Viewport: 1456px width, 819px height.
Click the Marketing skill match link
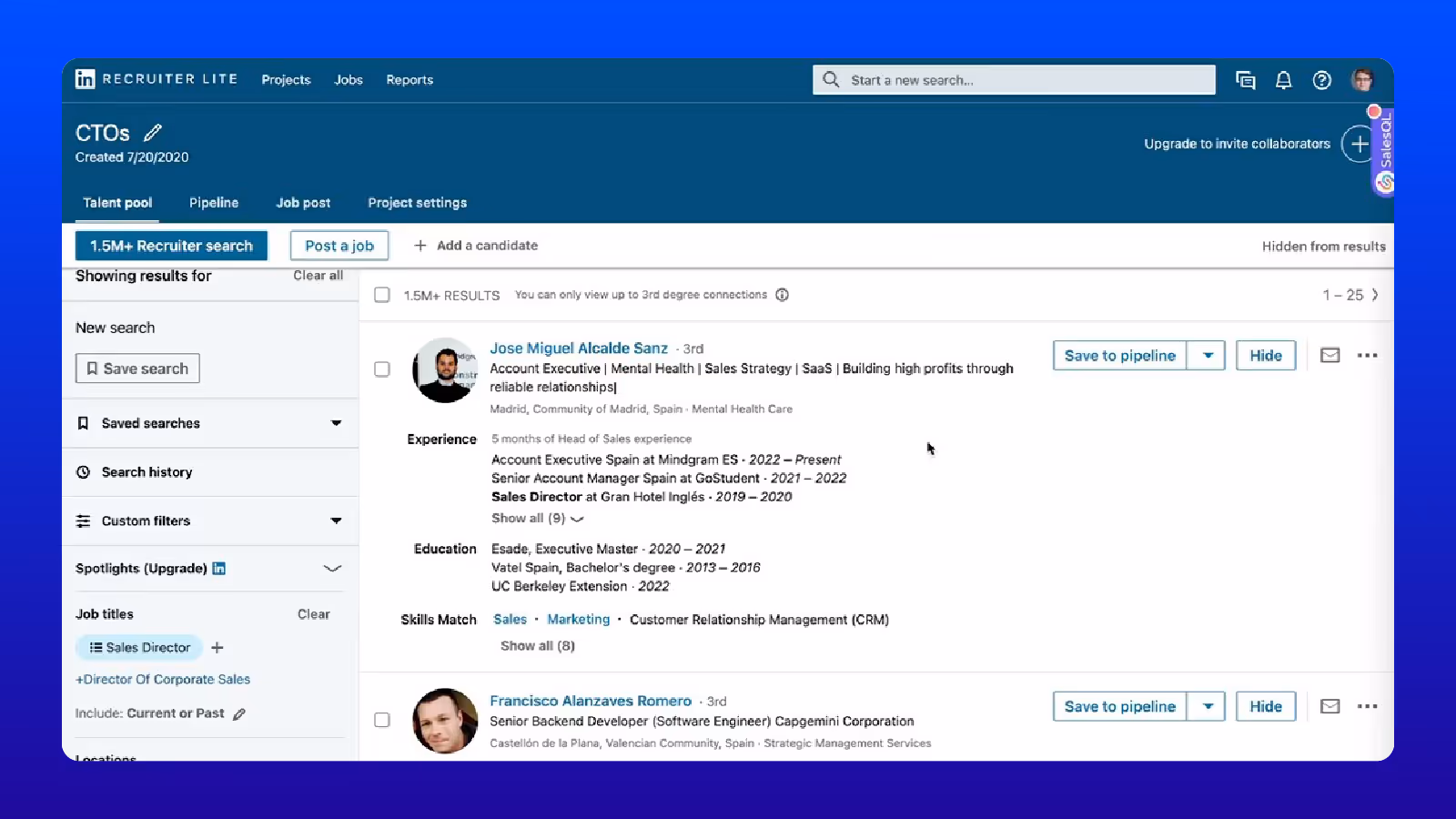coord(579,620)
